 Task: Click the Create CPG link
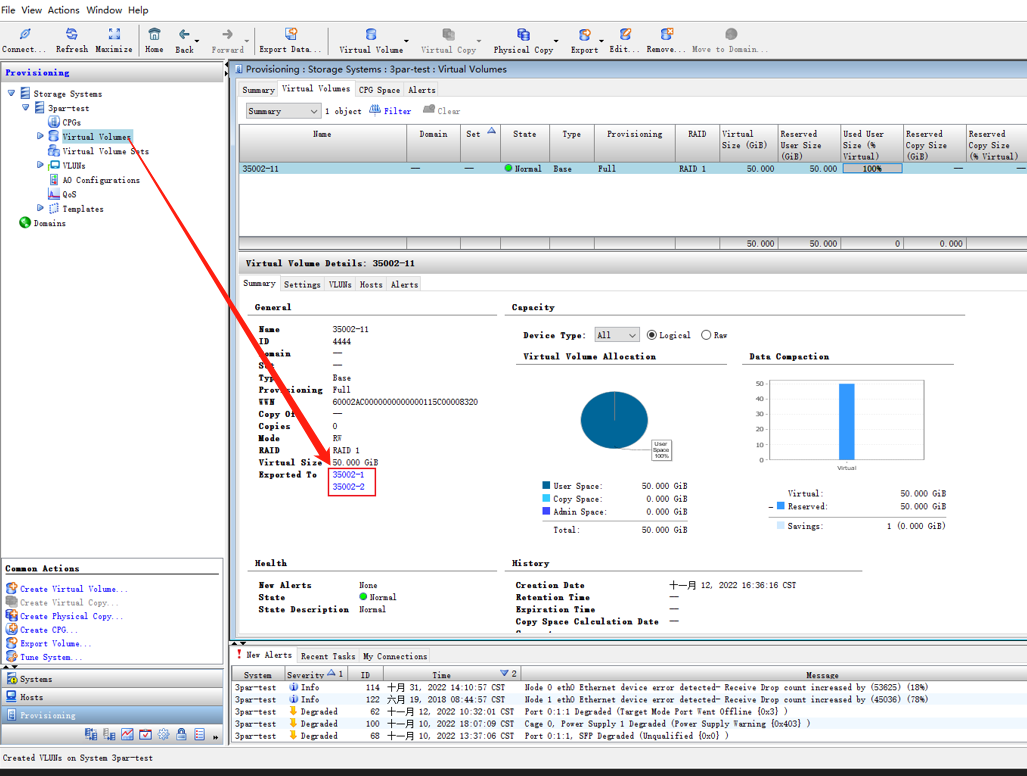click(x=48, y=629)
